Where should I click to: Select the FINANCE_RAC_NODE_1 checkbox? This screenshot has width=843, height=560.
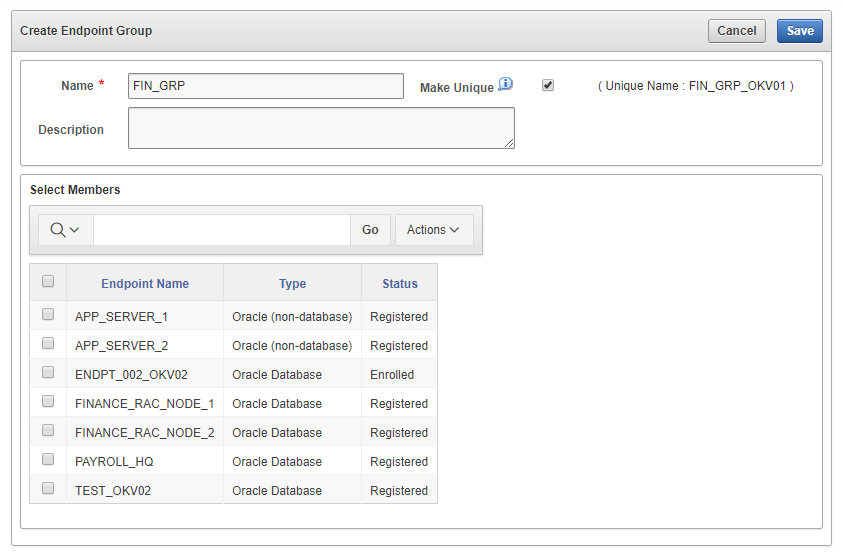(48, 401)
